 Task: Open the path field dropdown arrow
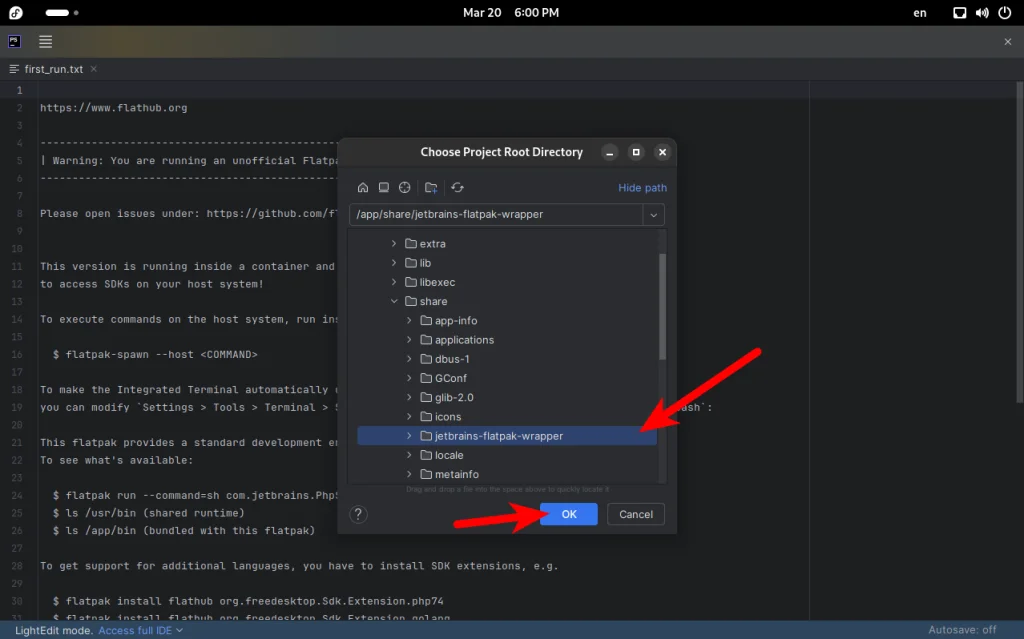654,214
